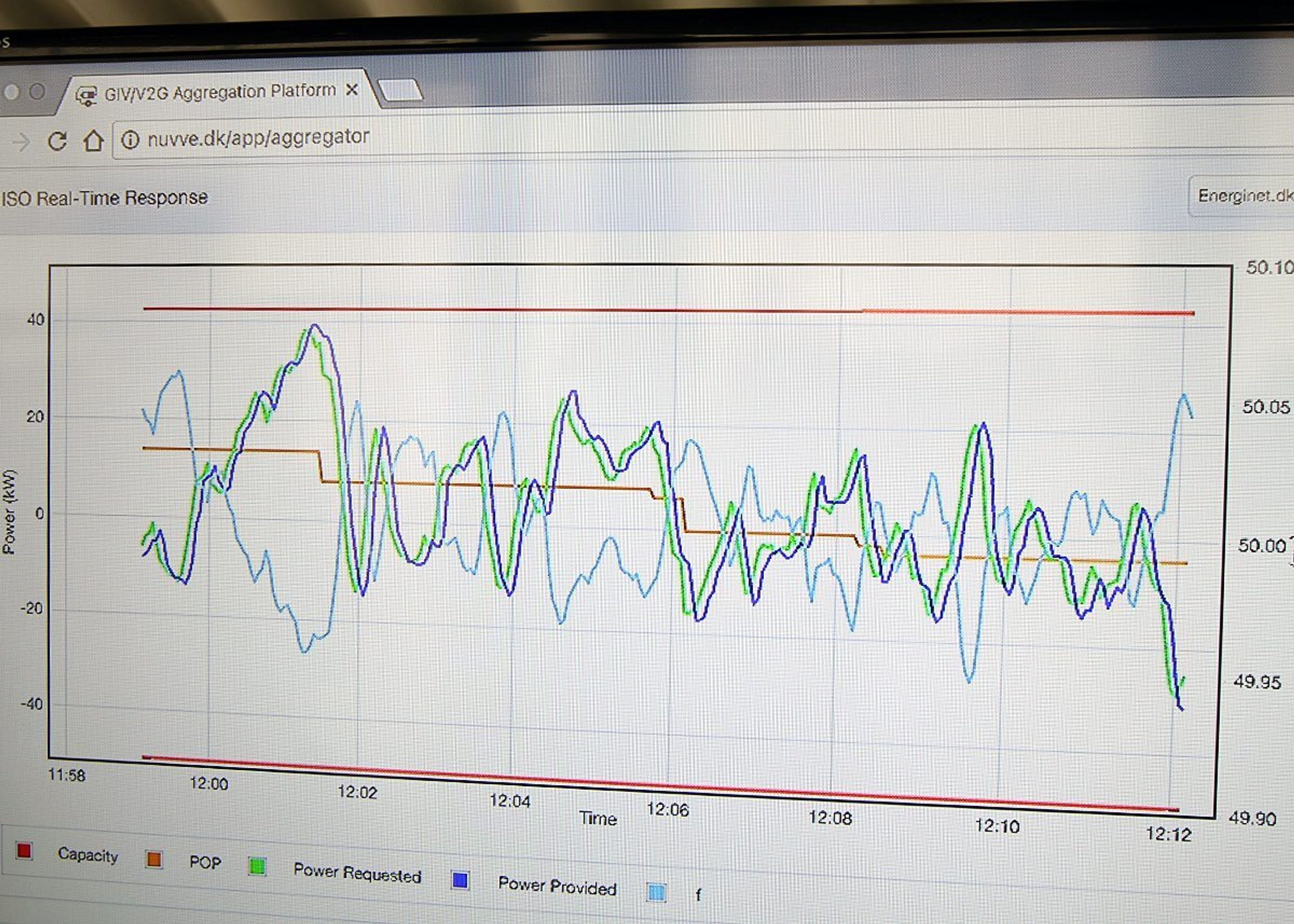Toggle Power Requested green legend box
This screenshot has height=924, width=1294.
257,866
